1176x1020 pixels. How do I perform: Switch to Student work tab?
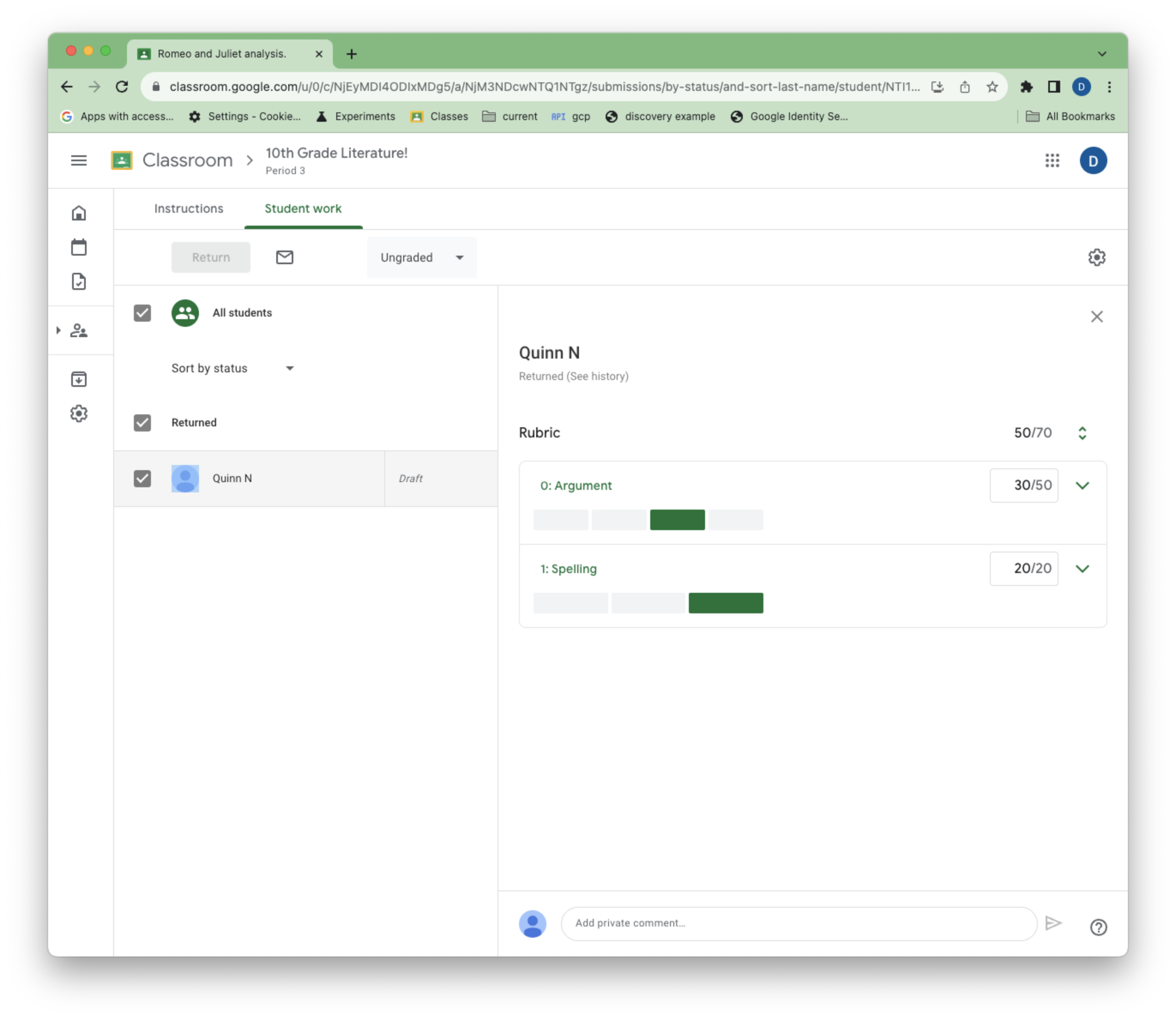pos(302,208)
